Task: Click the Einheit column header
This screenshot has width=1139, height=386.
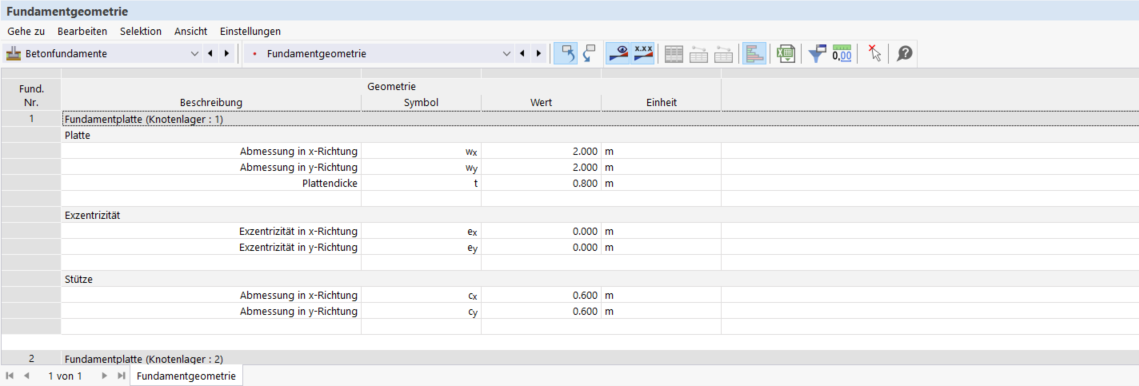Action: pyautogui.click(x=661, y=102)
